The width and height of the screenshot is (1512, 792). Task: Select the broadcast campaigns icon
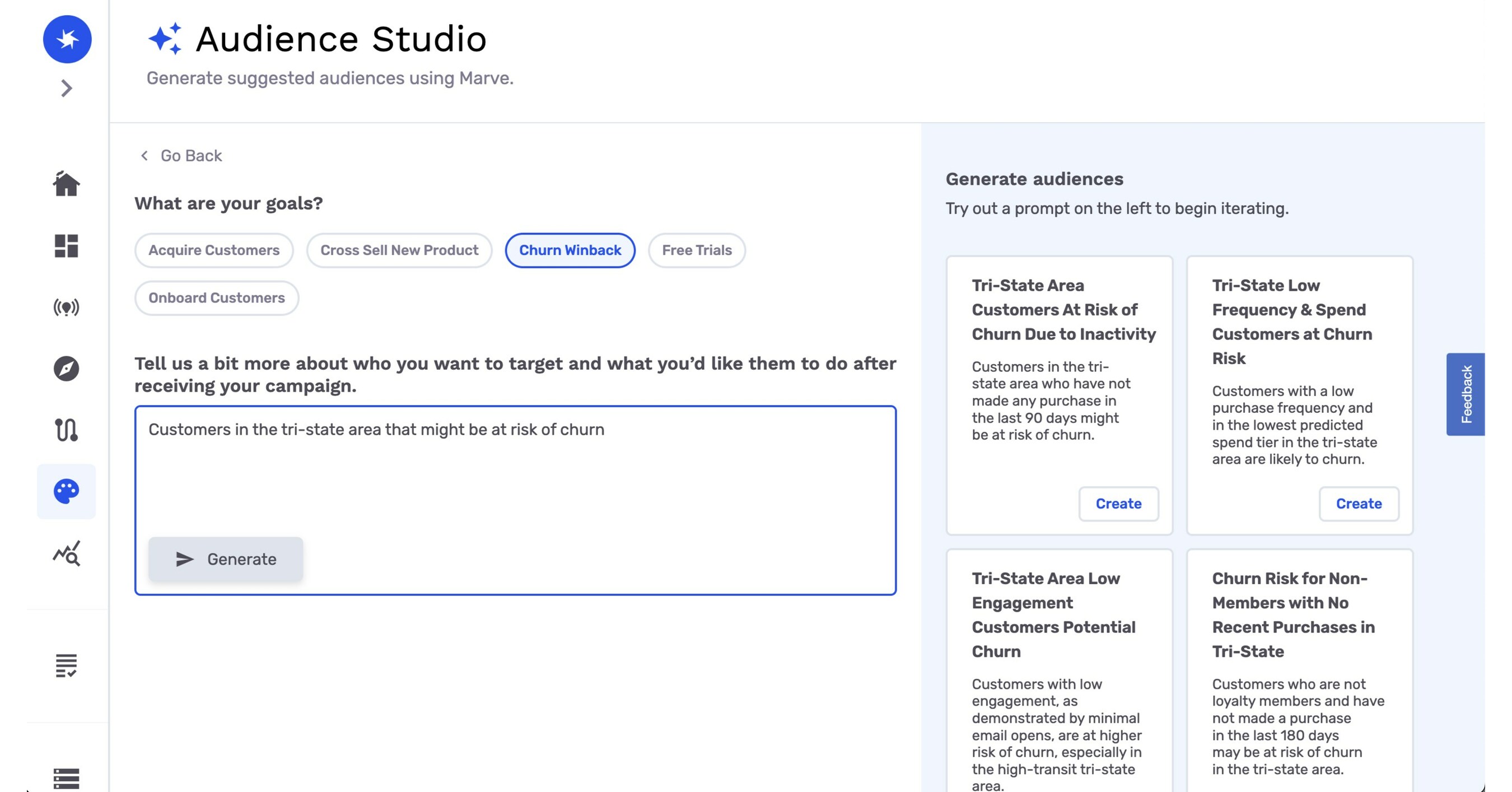[x=66, y=308]
